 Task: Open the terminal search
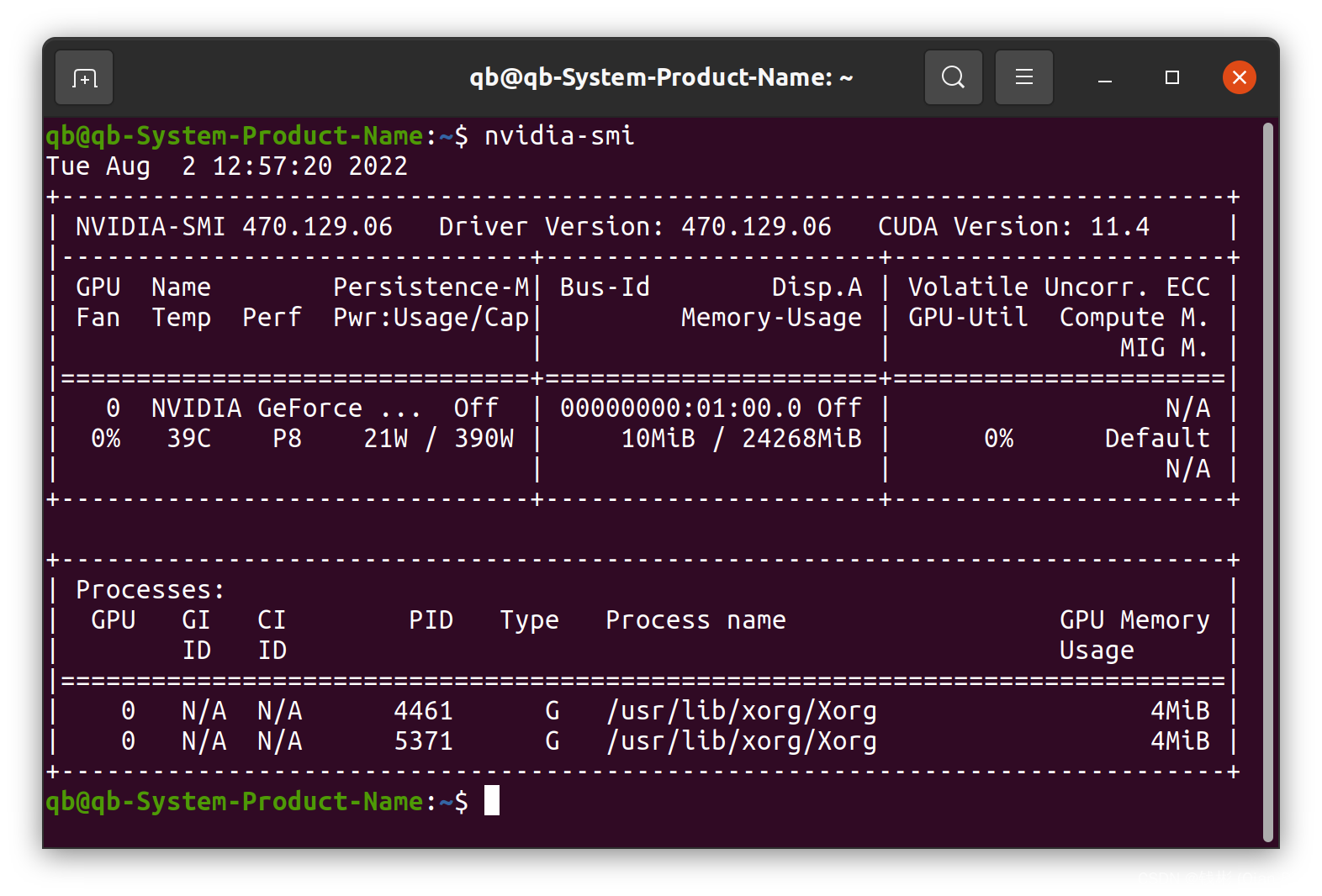click(x=953, y=77)
